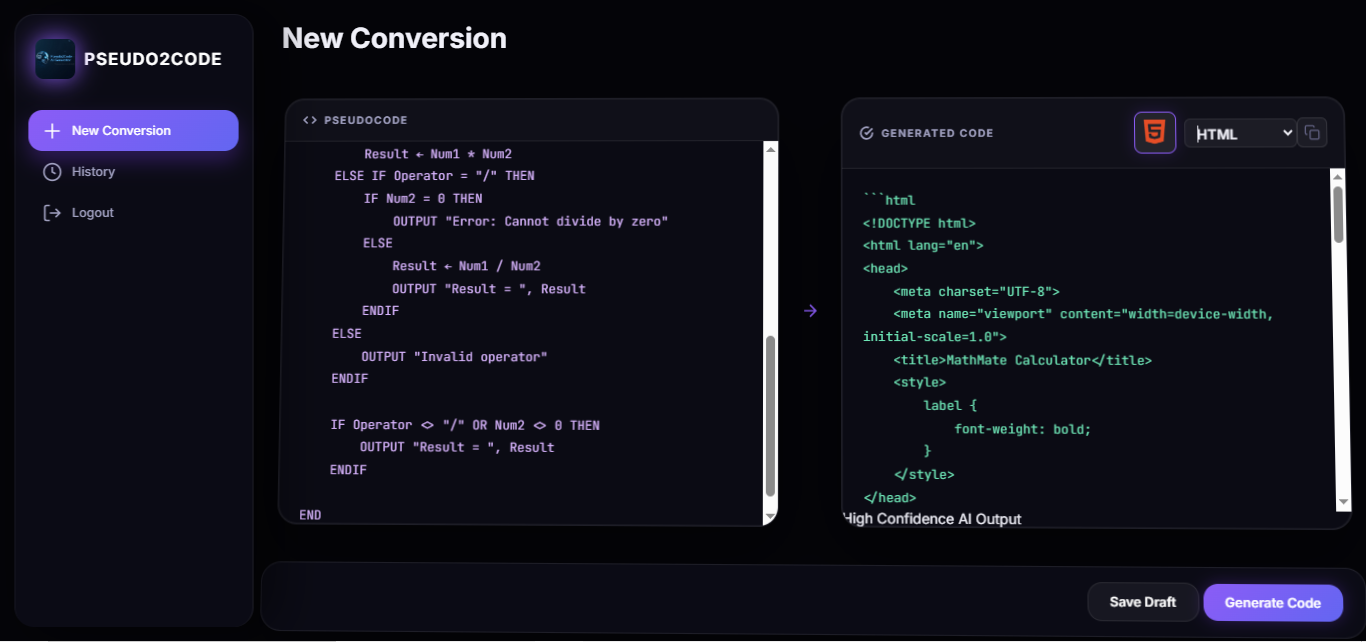This screenshot has height=642, width=1366.
Task: Click the <html lang="en"> line
Action: [x=923, y=245]
